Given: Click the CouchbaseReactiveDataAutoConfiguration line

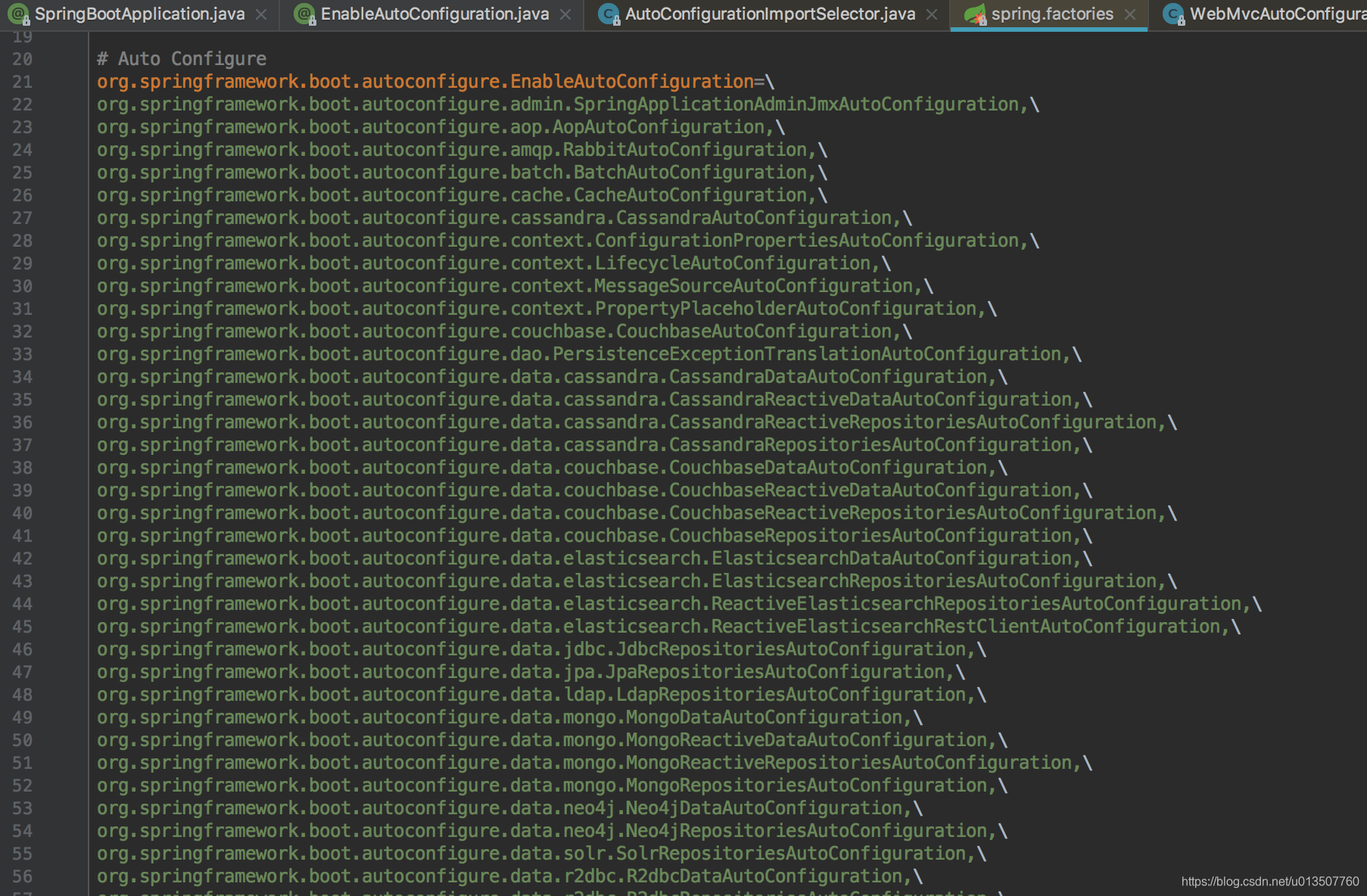Looking at the screenshot, I should coord(594,490).
